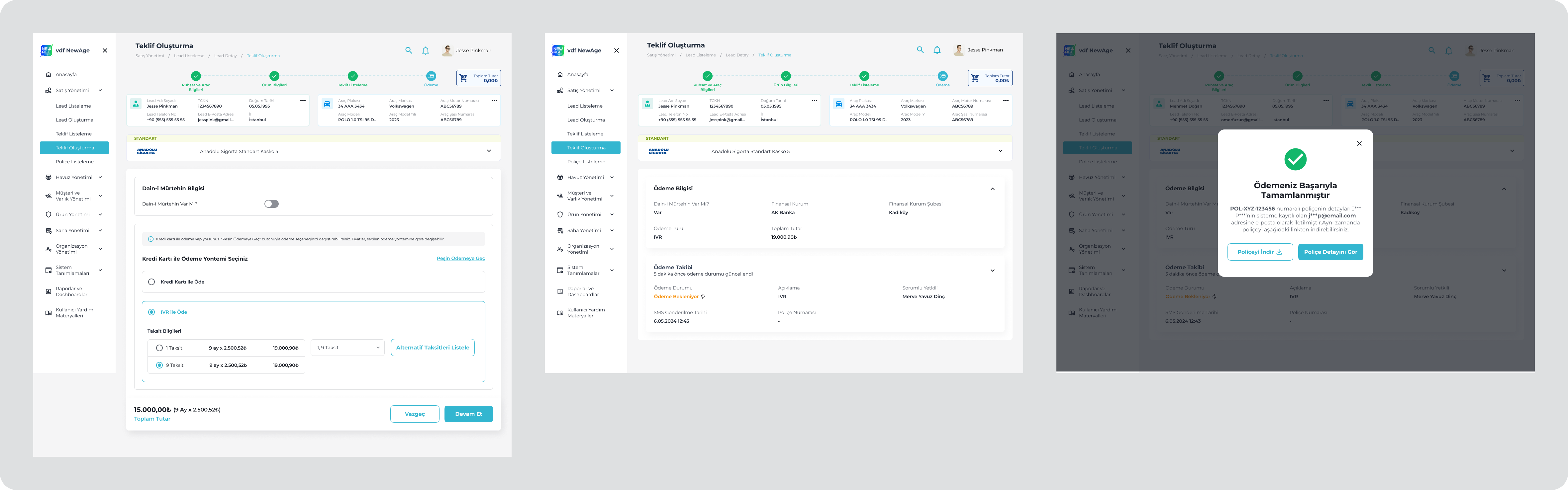Click the Ödeme step icon in leftmost stepper
The image size is (1568, 490).
431,76
